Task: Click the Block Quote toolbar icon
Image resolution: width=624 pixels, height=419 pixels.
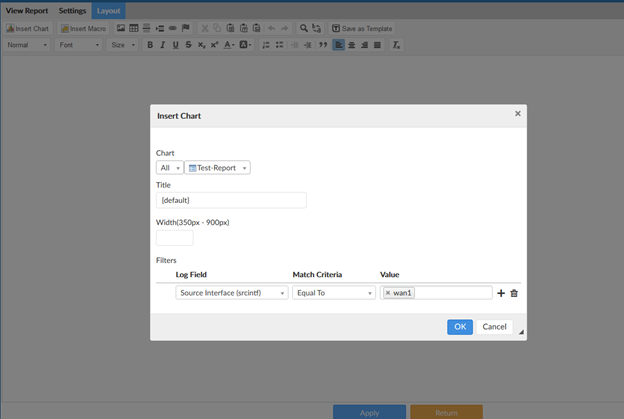Action: coord(323,45)
